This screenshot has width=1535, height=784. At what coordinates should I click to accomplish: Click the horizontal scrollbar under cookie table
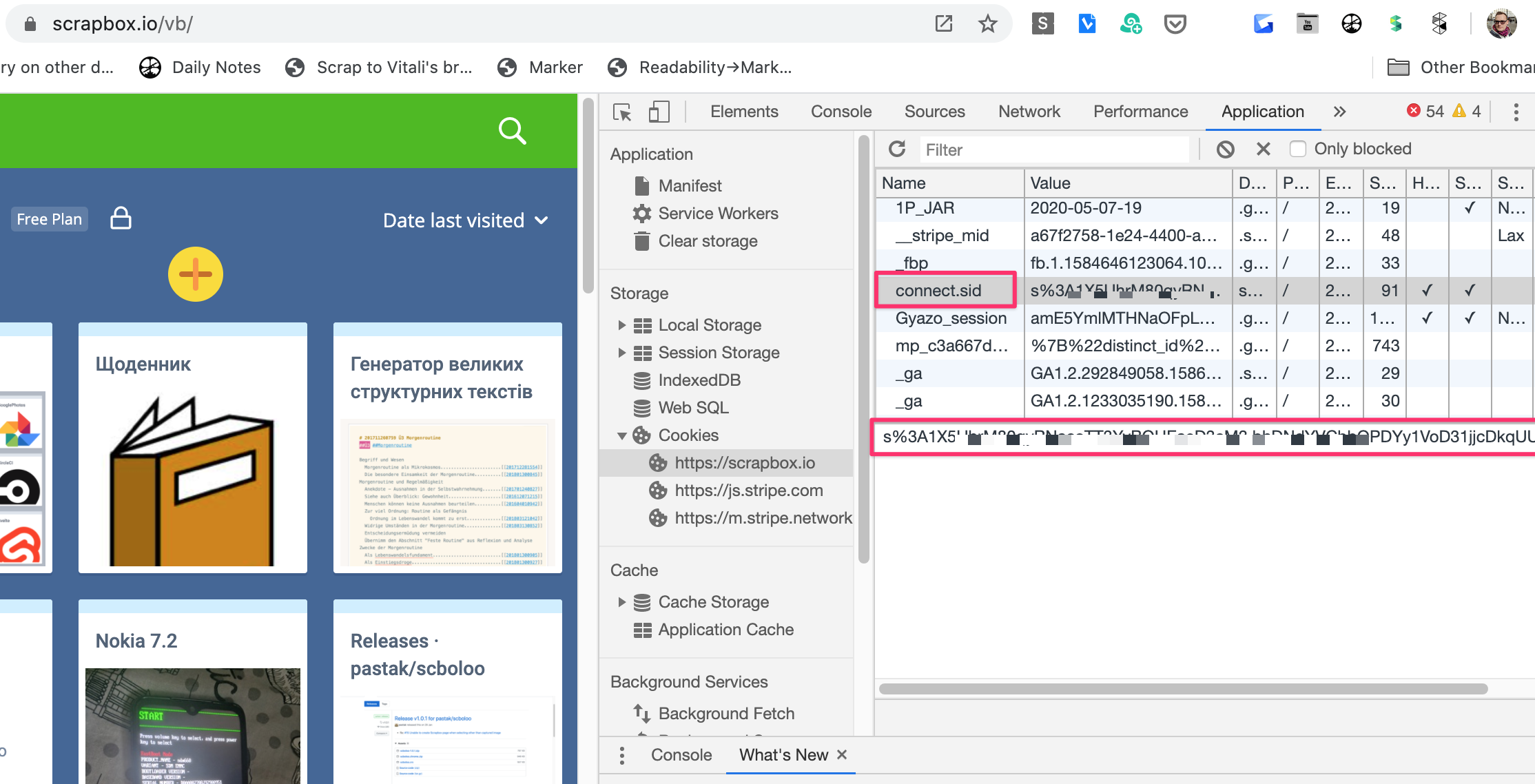coord(1183,689)
